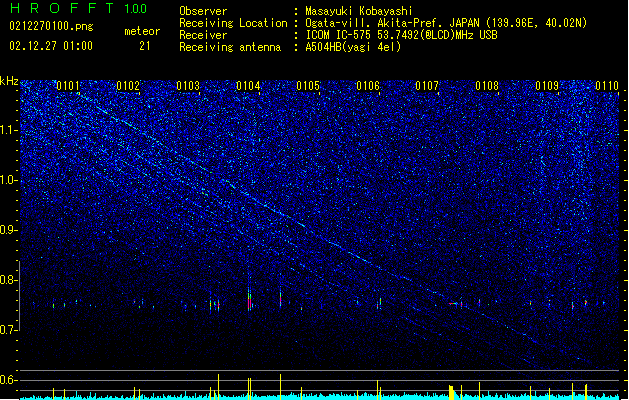Click the 1.1 frequency axis label
The image size is (629, 400).
9,130
